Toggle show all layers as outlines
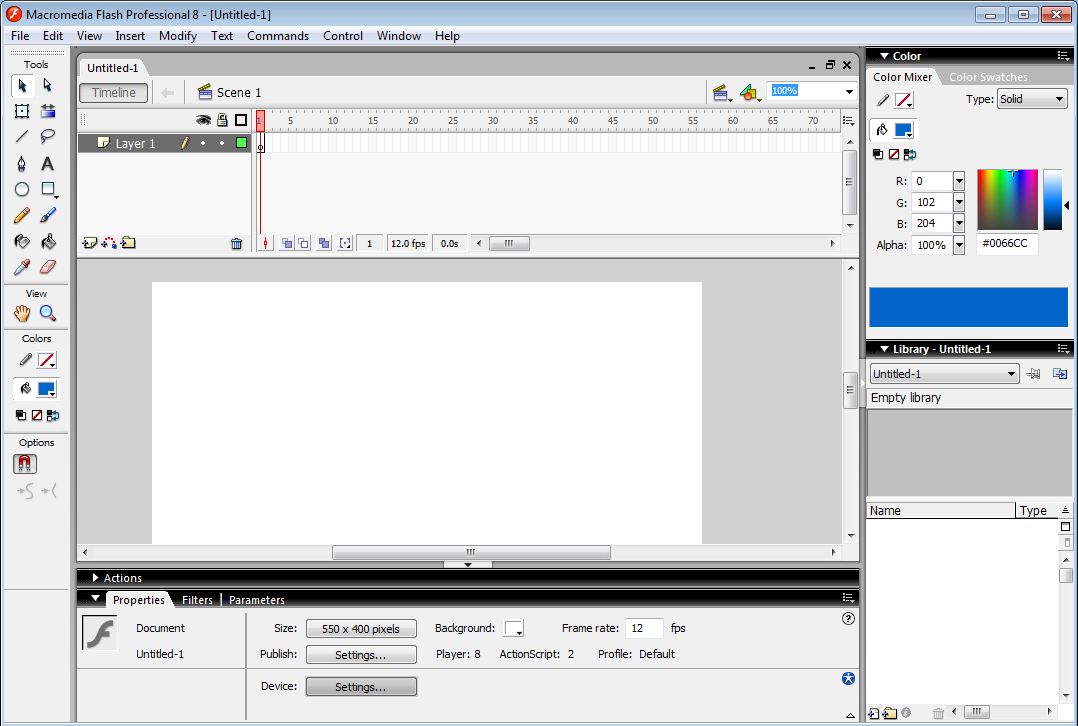1078x726 pixels. click(241, 120)
